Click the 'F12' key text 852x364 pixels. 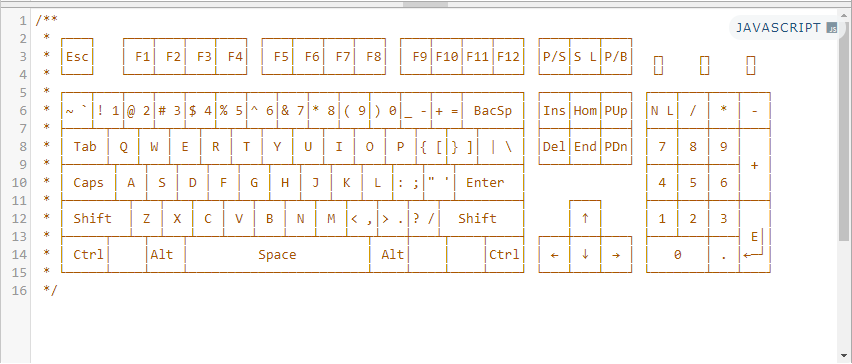click(509, 57)
